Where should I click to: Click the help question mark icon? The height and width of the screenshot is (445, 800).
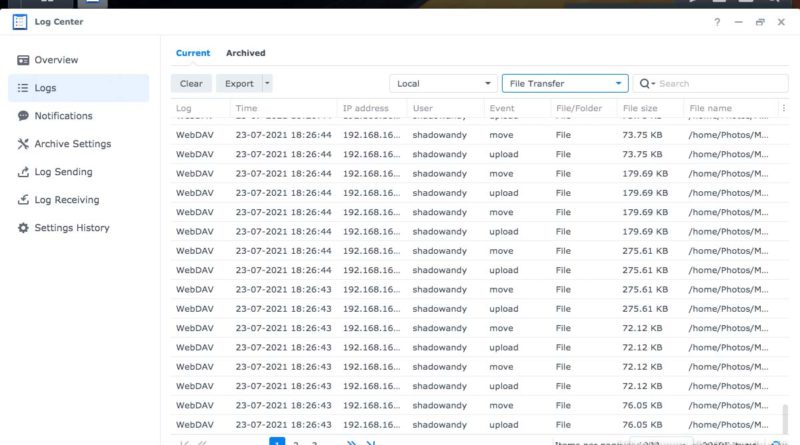pyautogui.click(x=717, y=22)
